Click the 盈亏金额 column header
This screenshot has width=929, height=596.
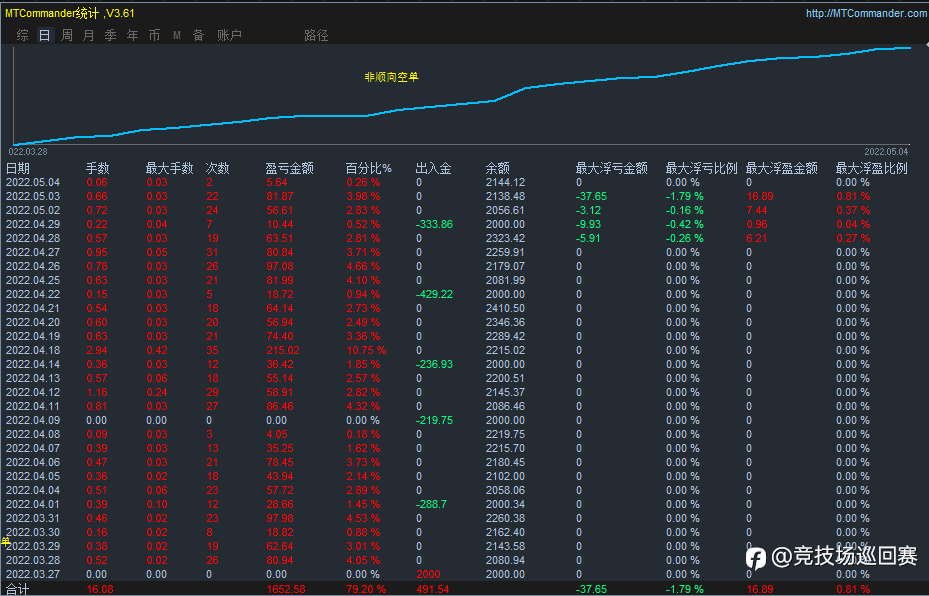click(x=289, y=168)
